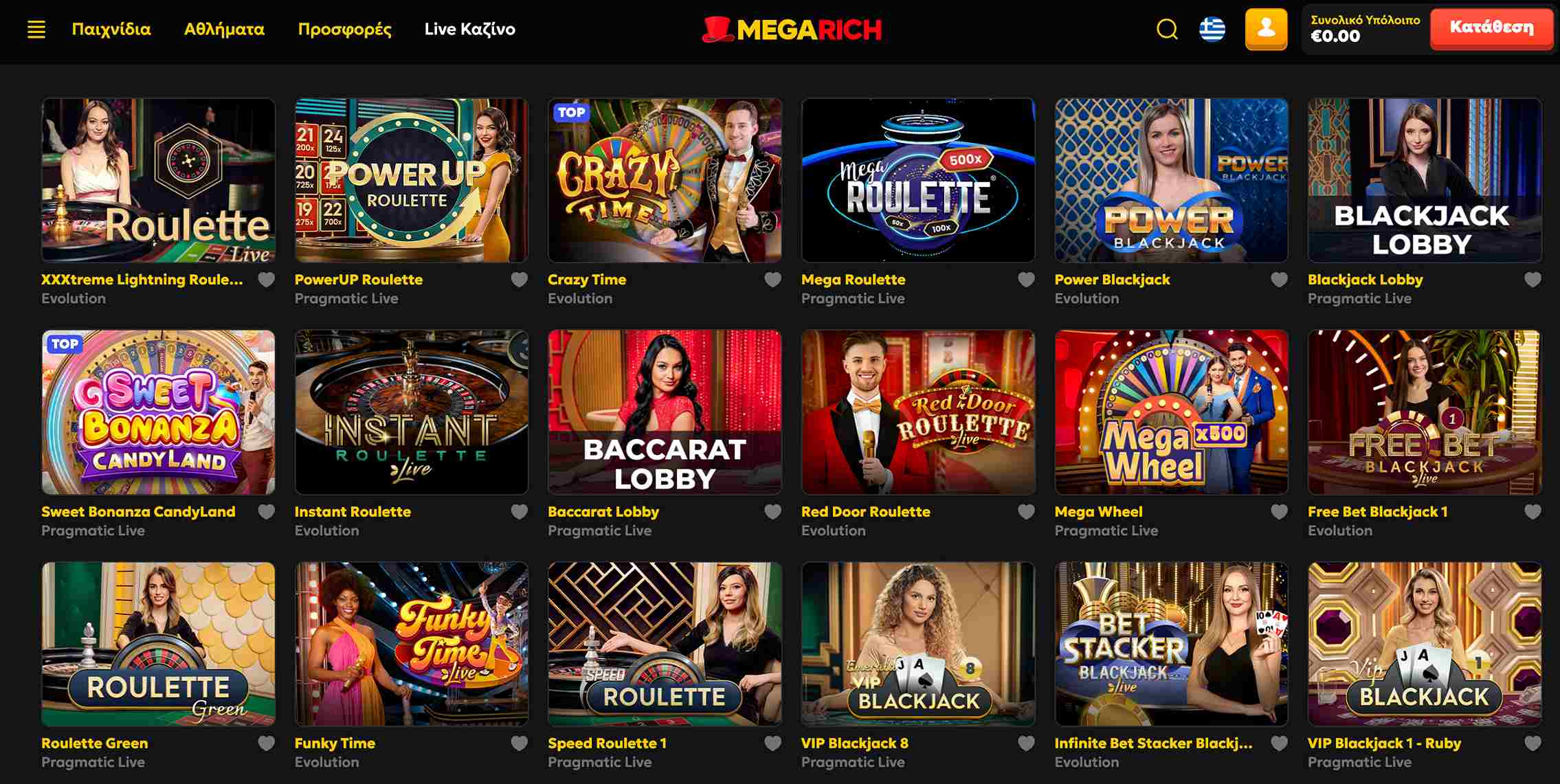Open the Instant Roulette thumbnail
This screenshot has height=784, width=1560.
(x=411, y=412)
